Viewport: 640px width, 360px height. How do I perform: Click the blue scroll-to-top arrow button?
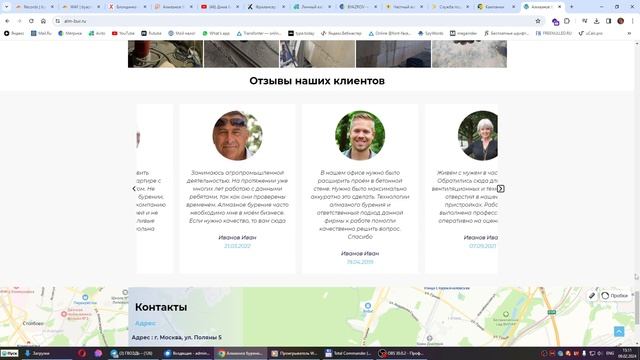pyautogui.click(x=619, y=331)
